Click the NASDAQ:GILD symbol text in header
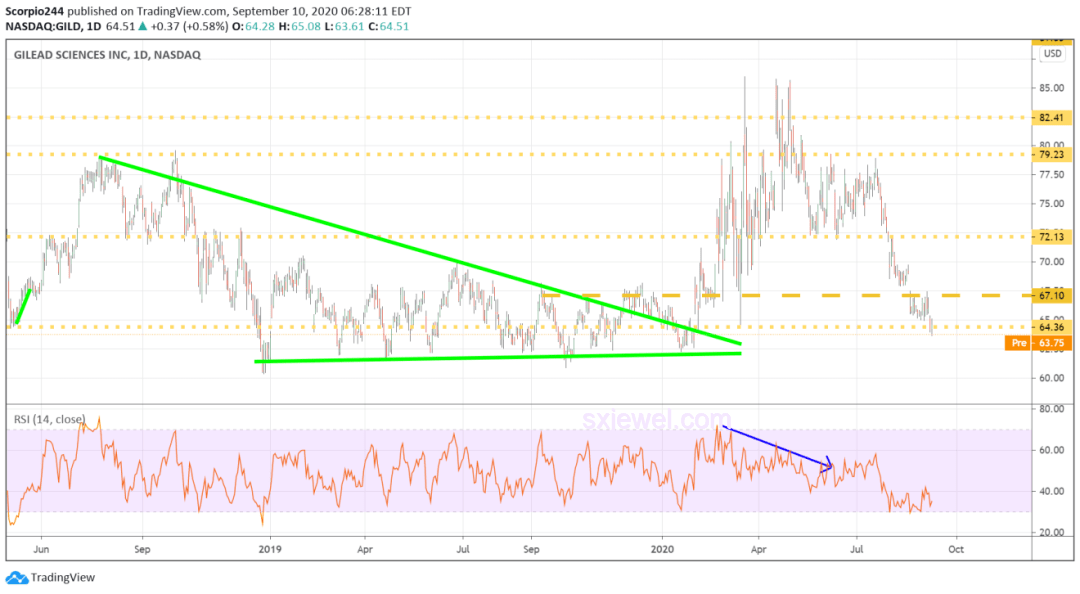Viewport: 1080px width, 594px height. (x=43, y=26)
